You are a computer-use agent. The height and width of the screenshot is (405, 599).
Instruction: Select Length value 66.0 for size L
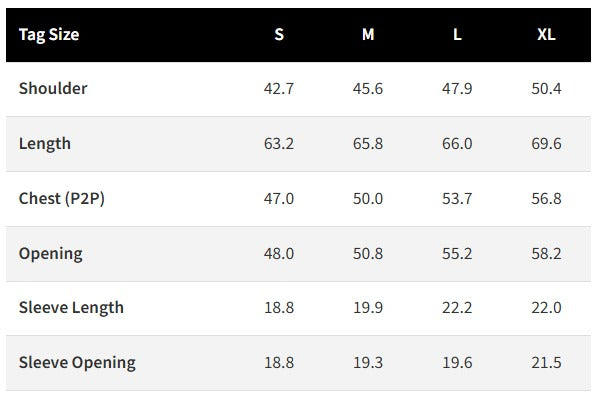[457, 144]
